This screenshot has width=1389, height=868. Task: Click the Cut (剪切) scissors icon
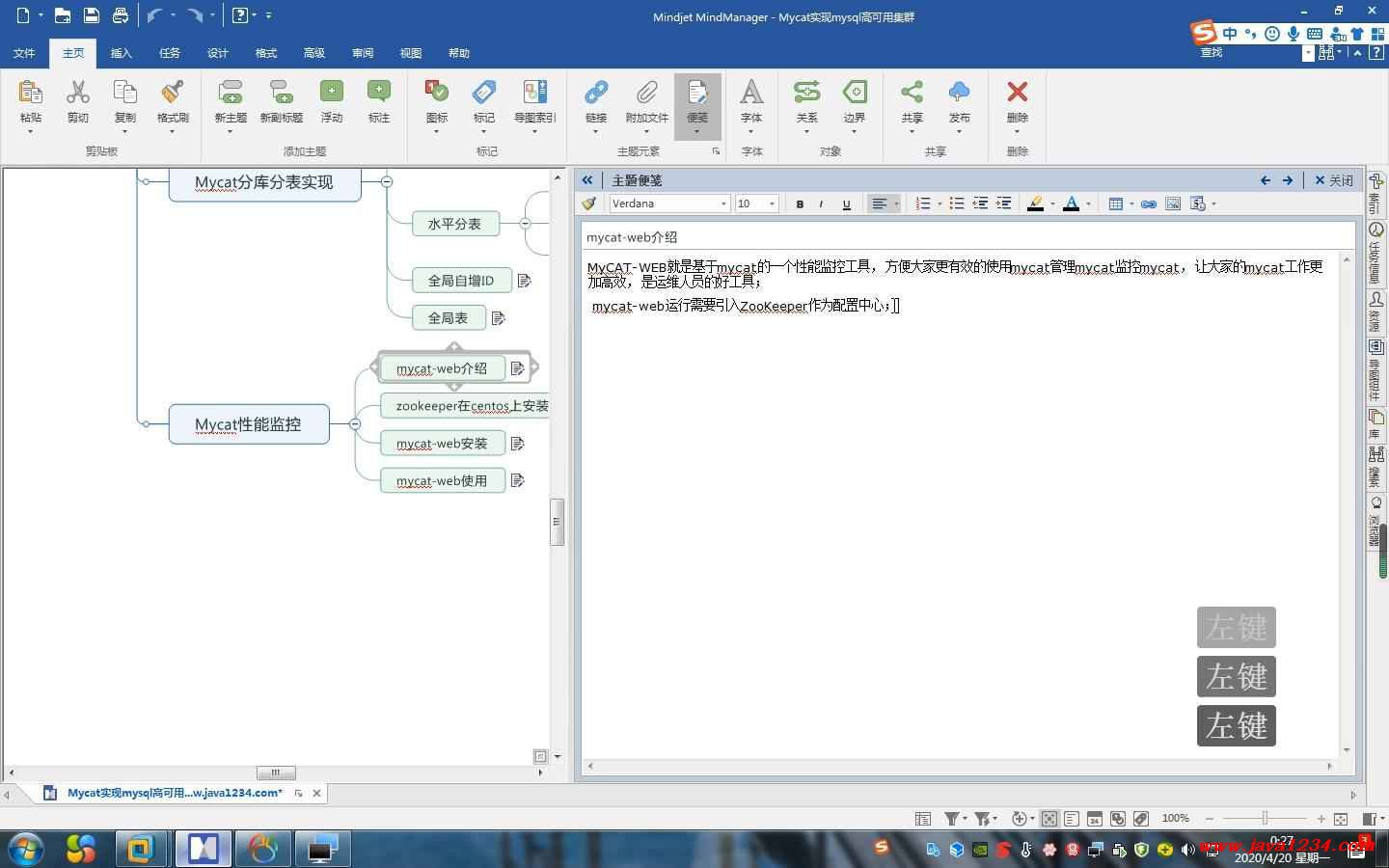pos(77,93)
